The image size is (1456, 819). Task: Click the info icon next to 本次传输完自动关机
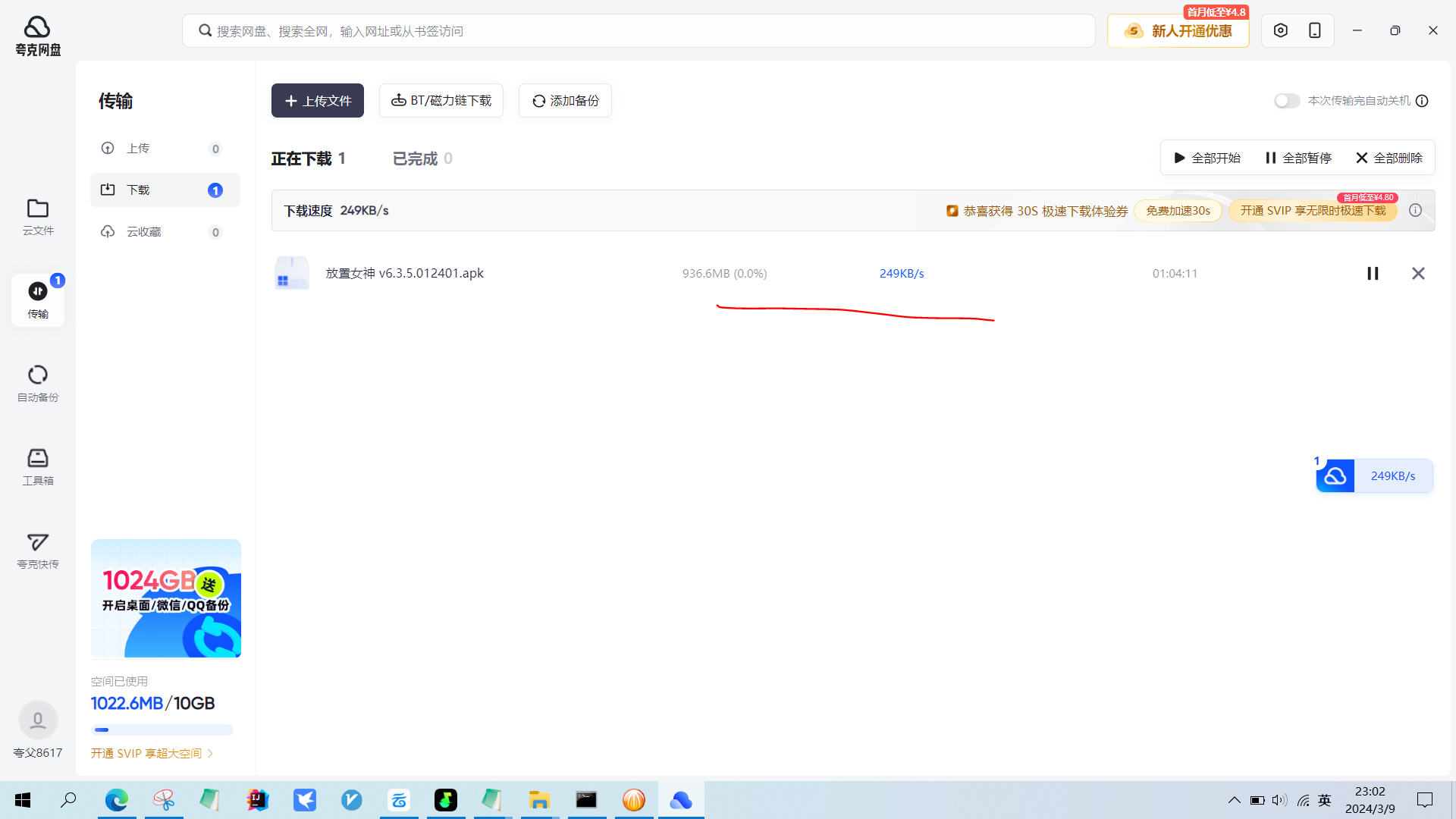click(1422, 101)
